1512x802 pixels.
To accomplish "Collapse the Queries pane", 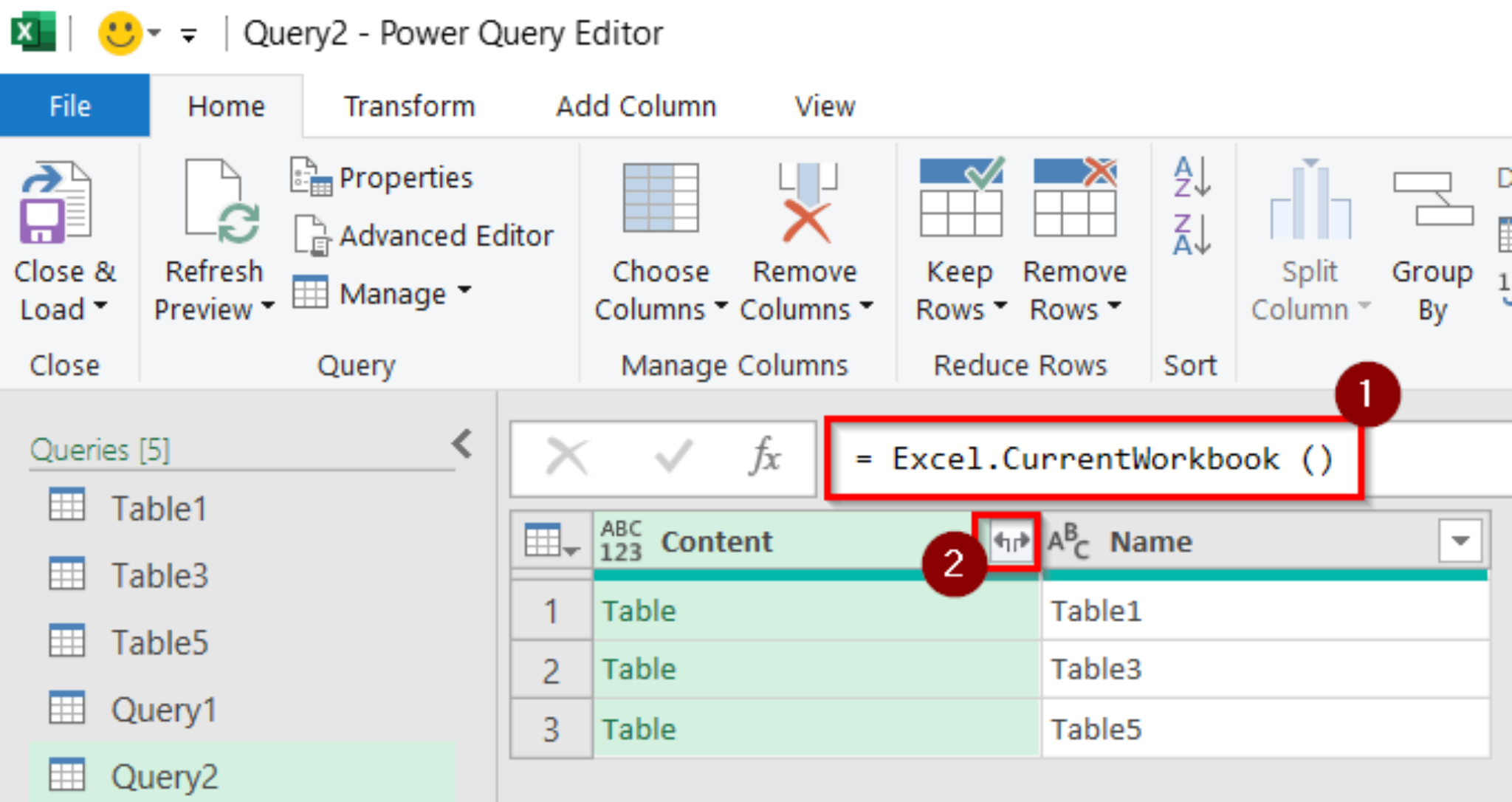I will click(462, 444).
